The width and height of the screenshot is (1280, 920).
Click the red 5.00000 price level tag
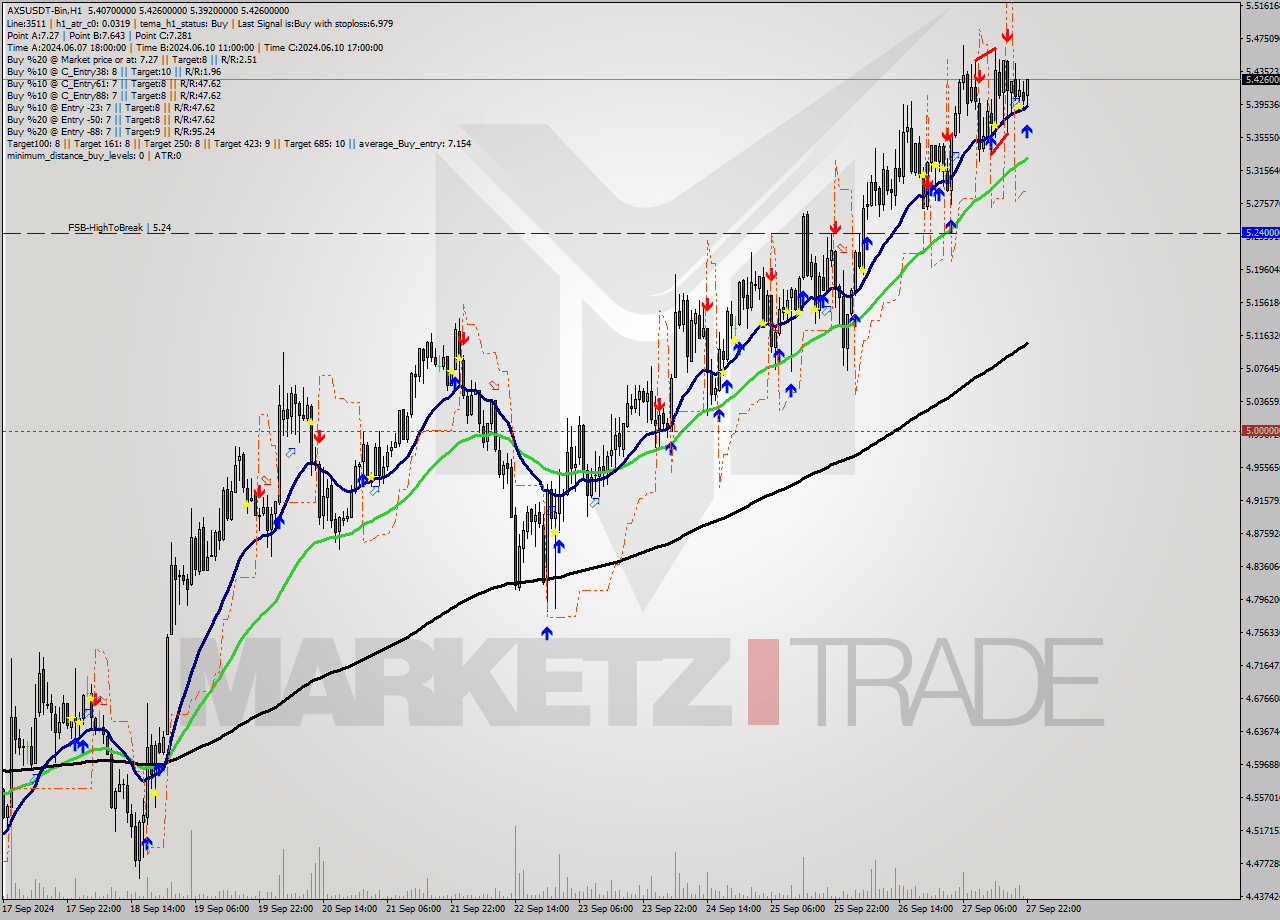(1260, 431)
